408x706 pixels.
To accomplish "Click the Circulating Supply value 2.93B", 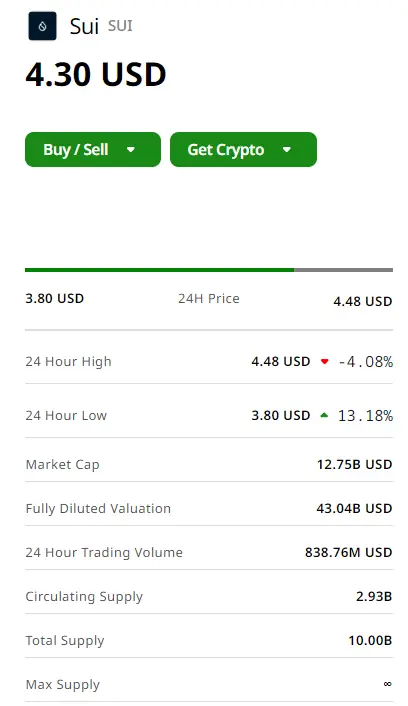I will click(x=374, y=597).
